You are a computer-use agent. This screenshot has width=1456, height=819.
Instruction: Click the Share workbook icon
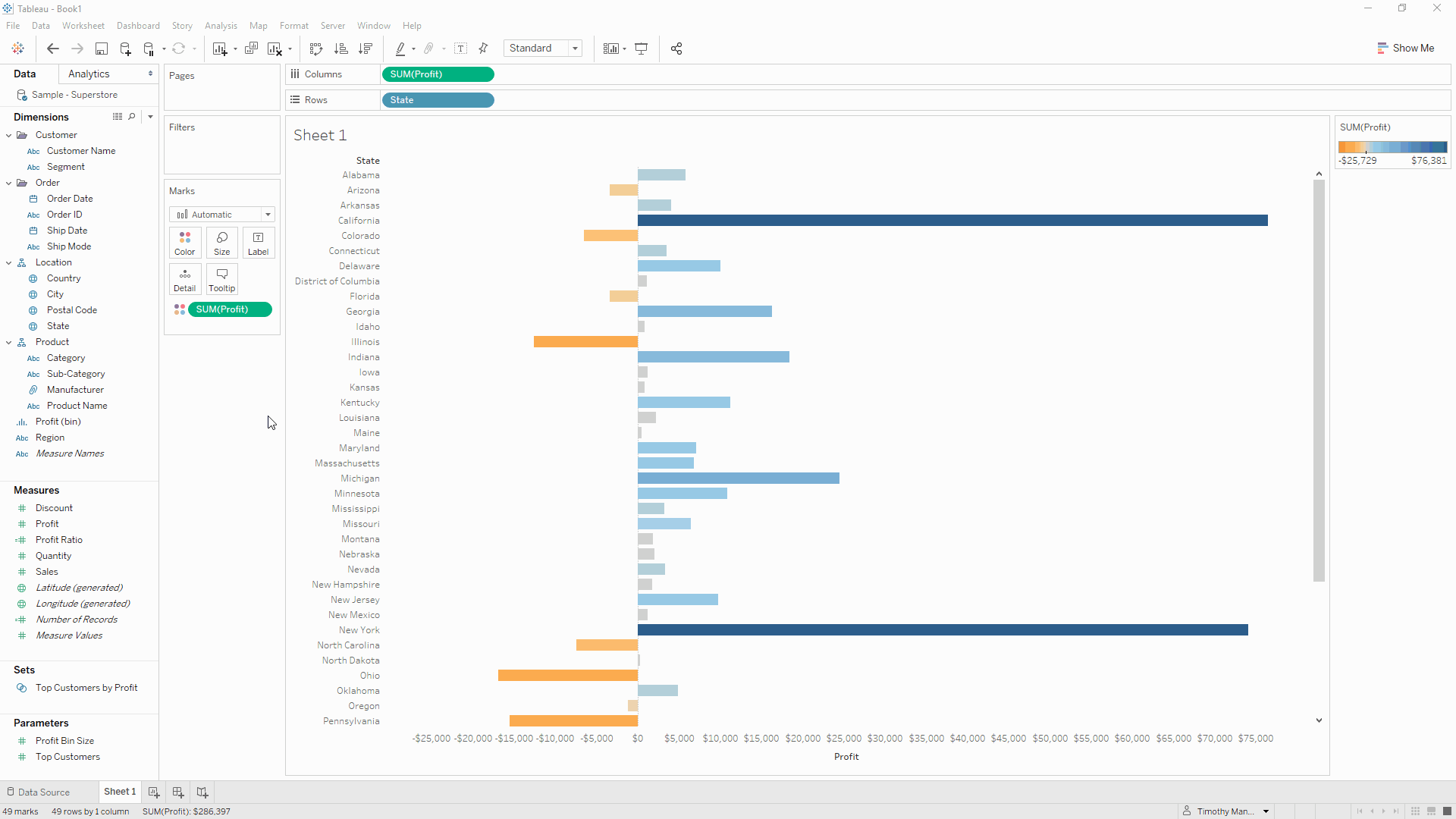pyautogui.click(x=676, y=49)
